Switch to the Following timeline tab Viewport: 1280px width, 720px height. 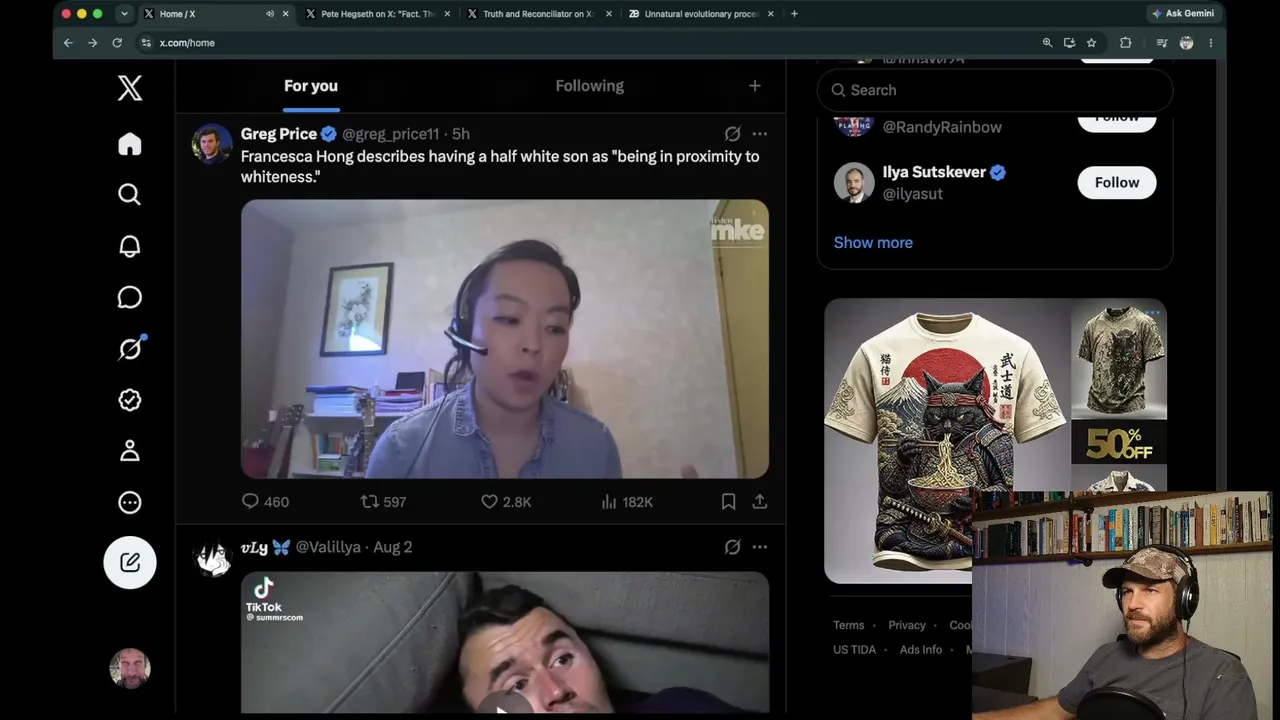589,86
